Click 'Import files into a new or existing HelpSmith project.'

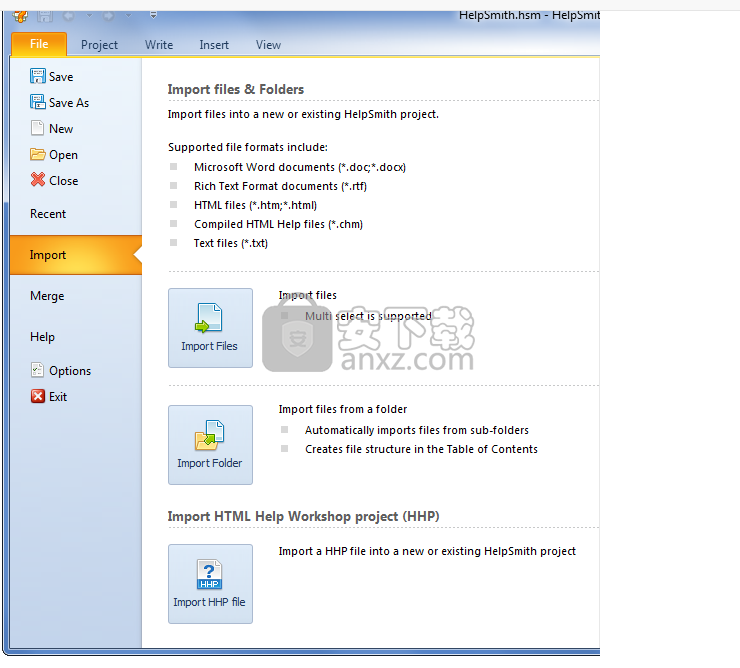tap(303, 114)
